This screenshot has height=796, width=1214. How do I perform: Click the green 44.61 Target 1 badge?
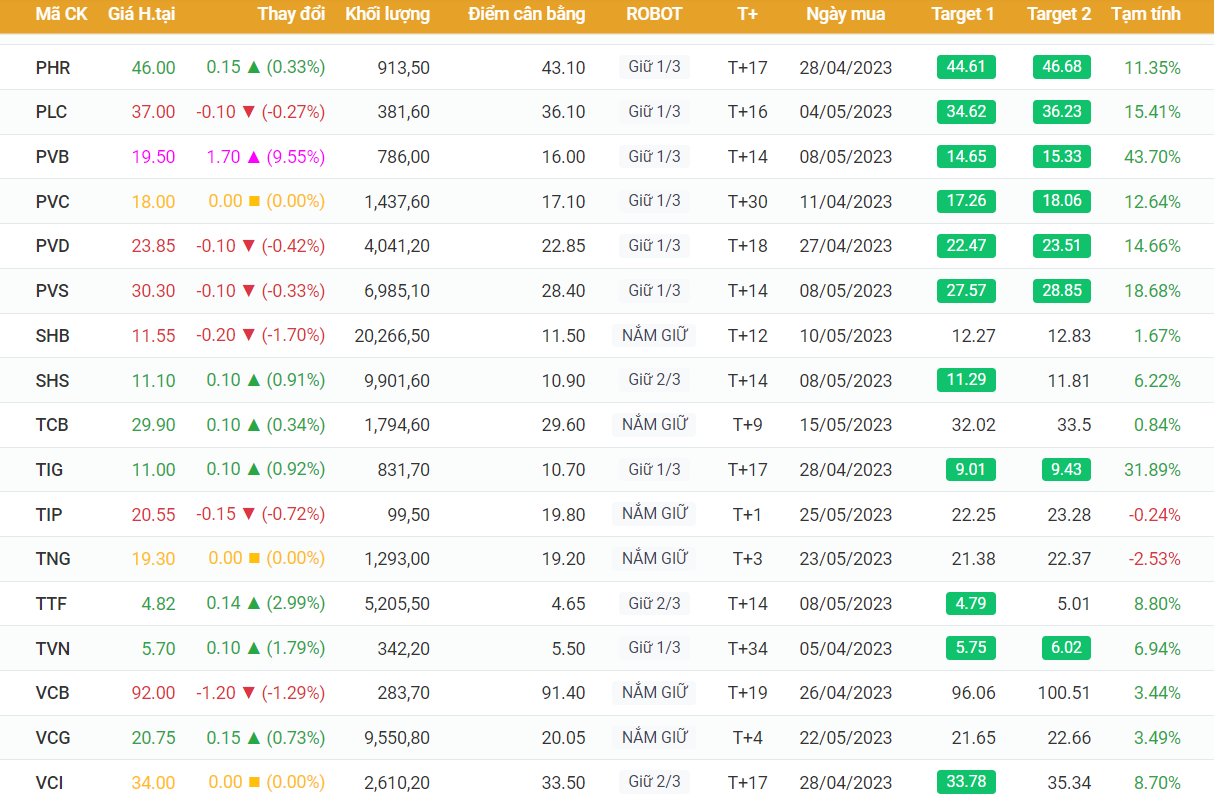tap(966, 67)
